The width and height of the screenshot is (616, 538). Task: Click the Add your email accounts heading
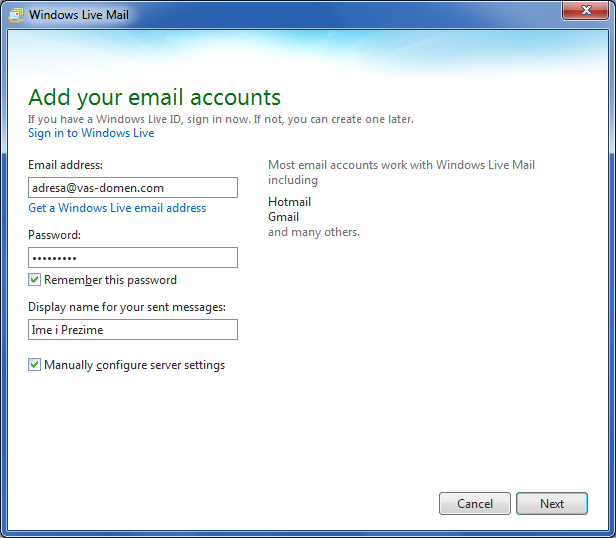[x=154, y=97]
